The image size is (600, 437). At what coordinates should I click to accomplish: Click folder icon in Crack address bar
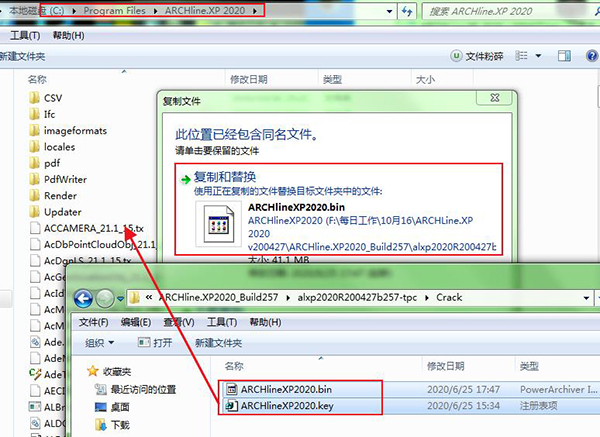tap(134, 298)
